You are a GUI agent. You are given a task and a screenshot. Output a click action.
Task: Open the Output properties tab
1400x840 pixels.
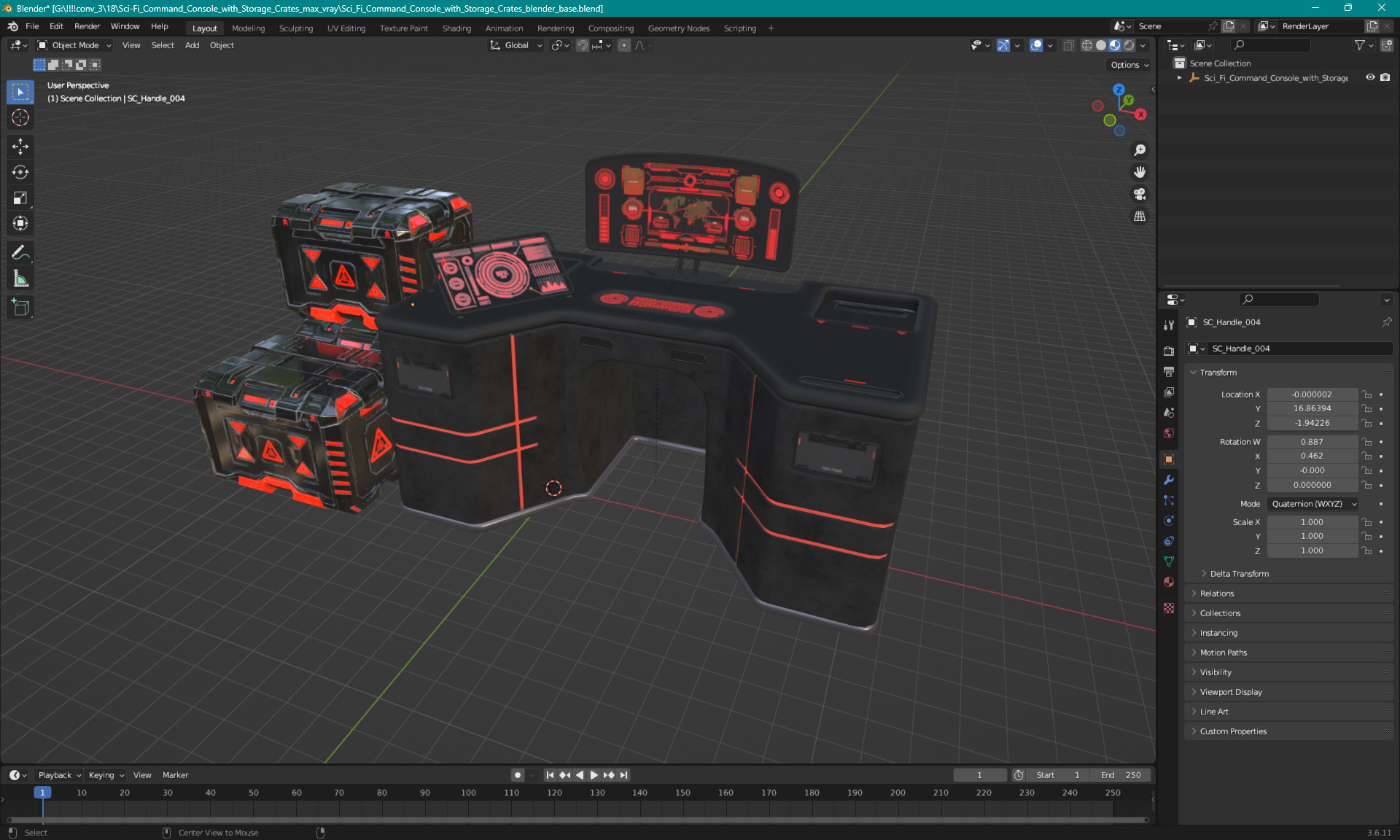click(x=1169, y=371)
